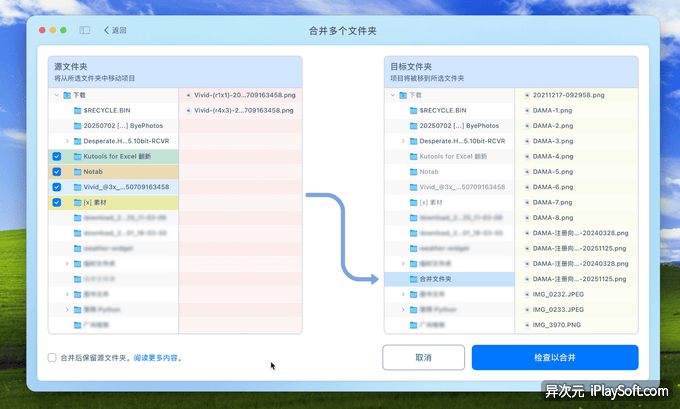
Task: Click the 检查以合并 button
Action: point(555,357)
